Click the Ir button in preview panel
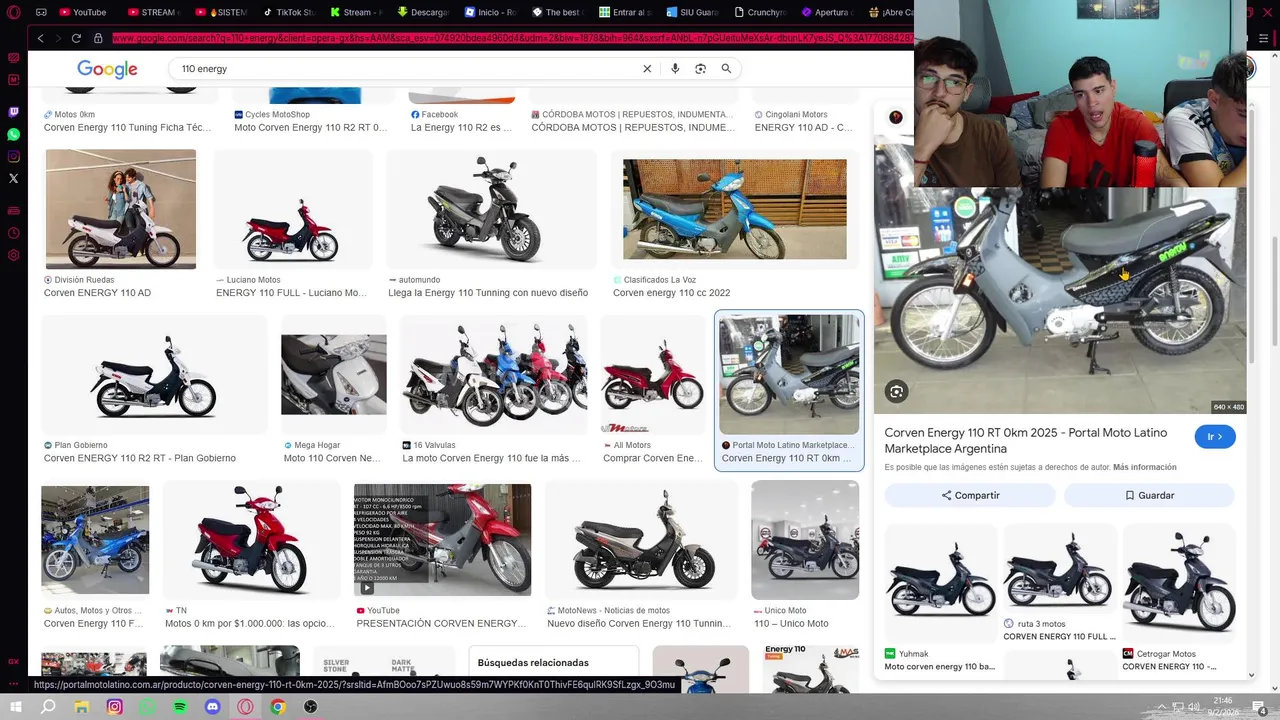 1215,437
